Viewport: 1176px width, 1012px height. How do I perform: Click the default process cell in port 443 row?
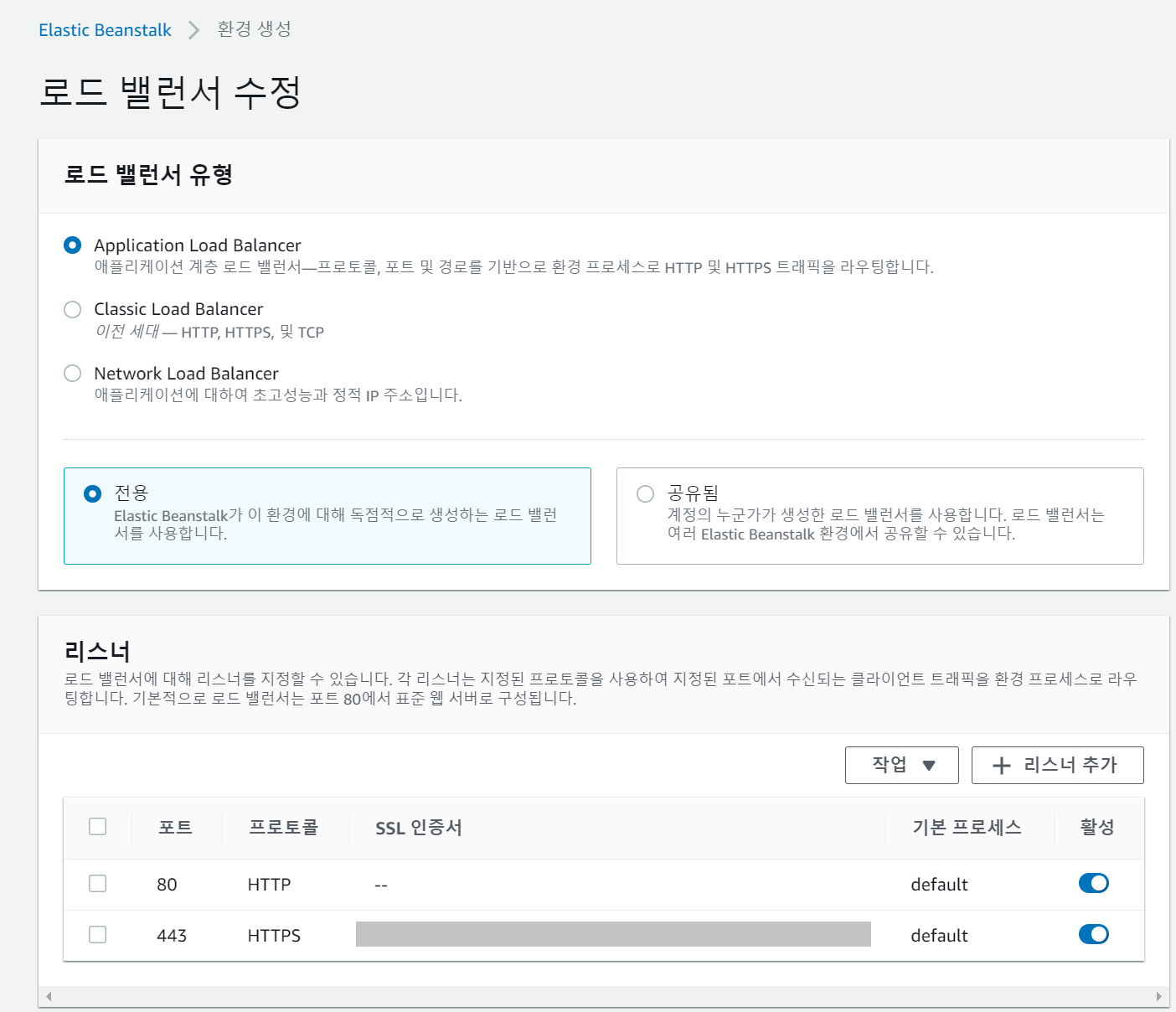(939, 936)
